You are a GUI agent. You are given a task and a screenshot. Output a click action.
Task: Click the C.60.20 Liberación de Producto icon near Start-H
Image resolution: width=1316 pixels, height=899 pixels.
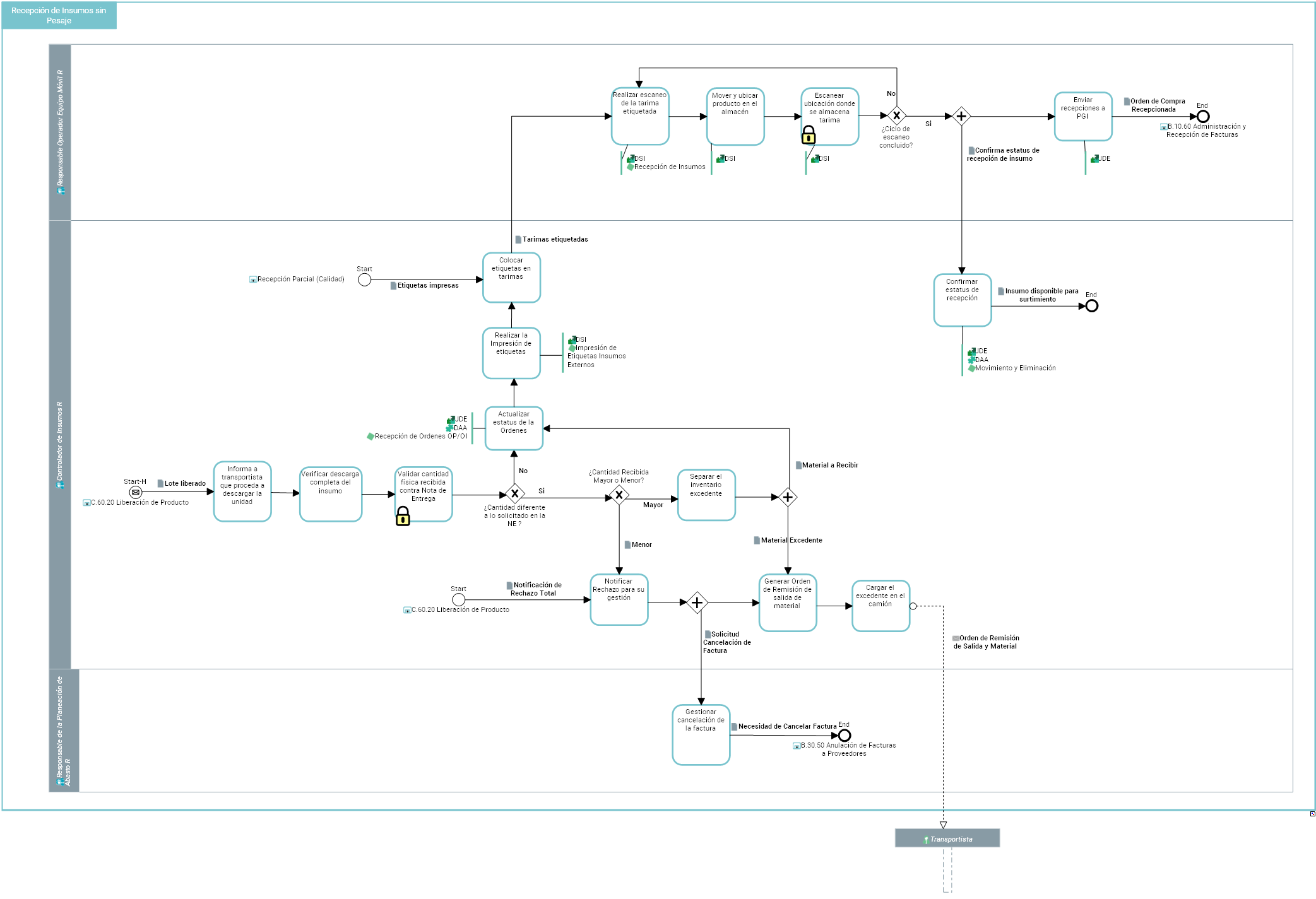86,503
